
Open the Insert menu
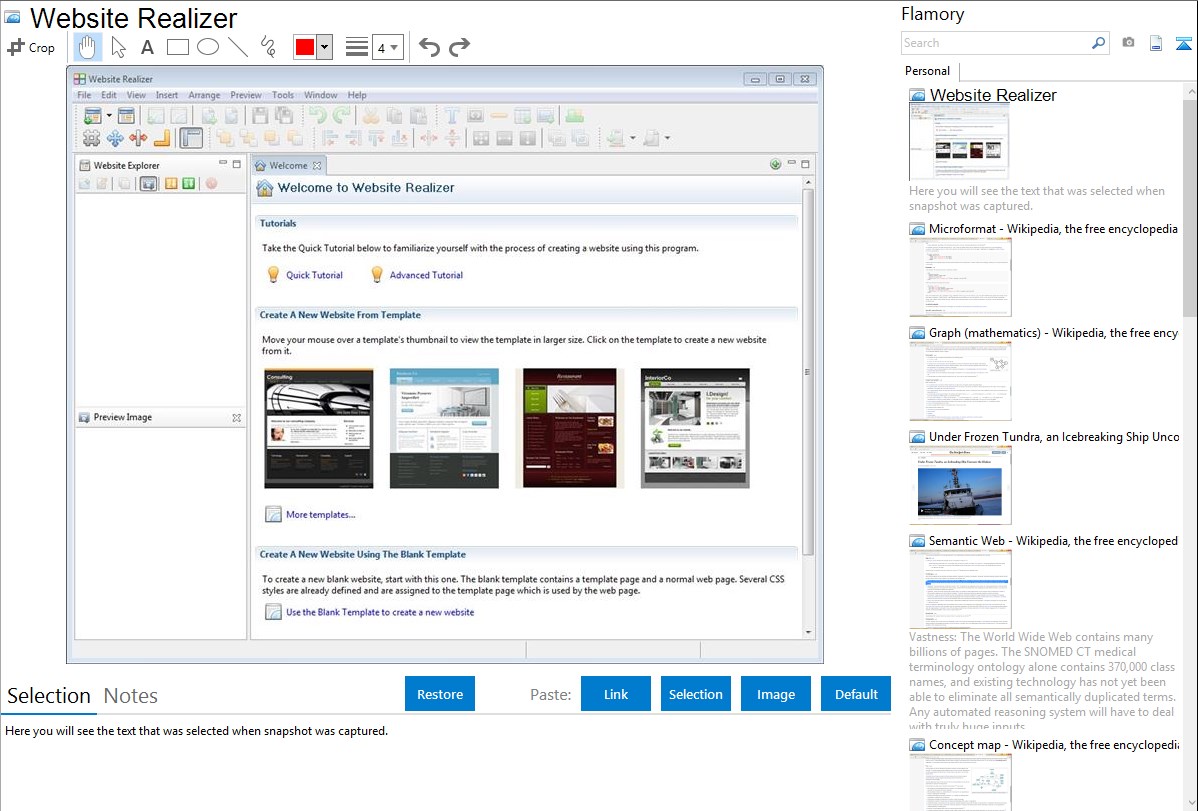[x=167, y=95]
